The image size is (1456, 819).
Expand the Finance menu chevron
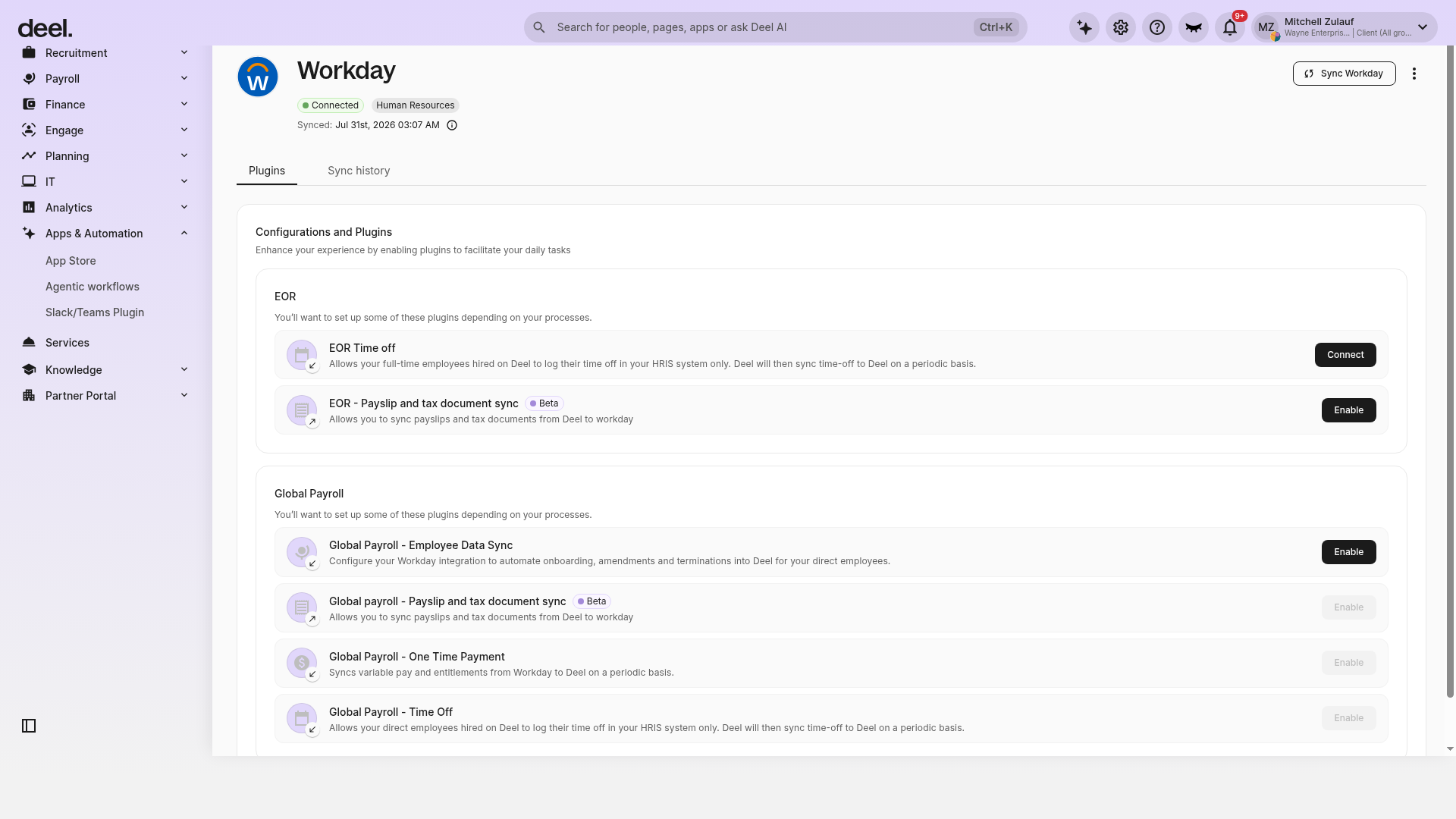(x=184, y=104)
